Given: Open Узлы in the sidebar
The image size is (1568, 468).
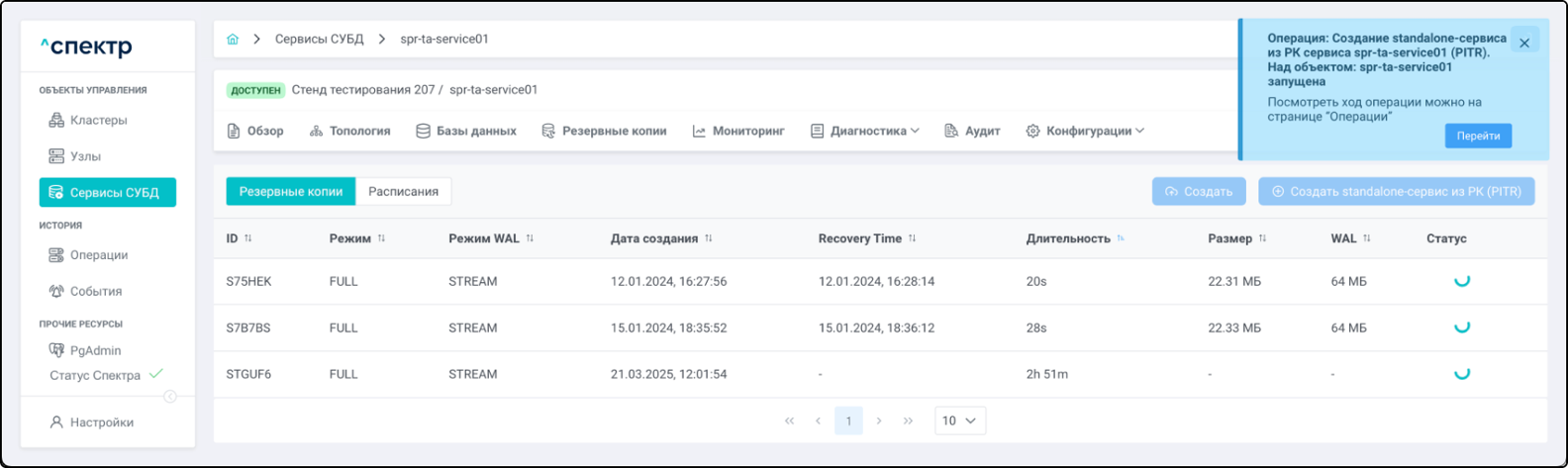Looking at the screenshot, I should click(85, 156).
